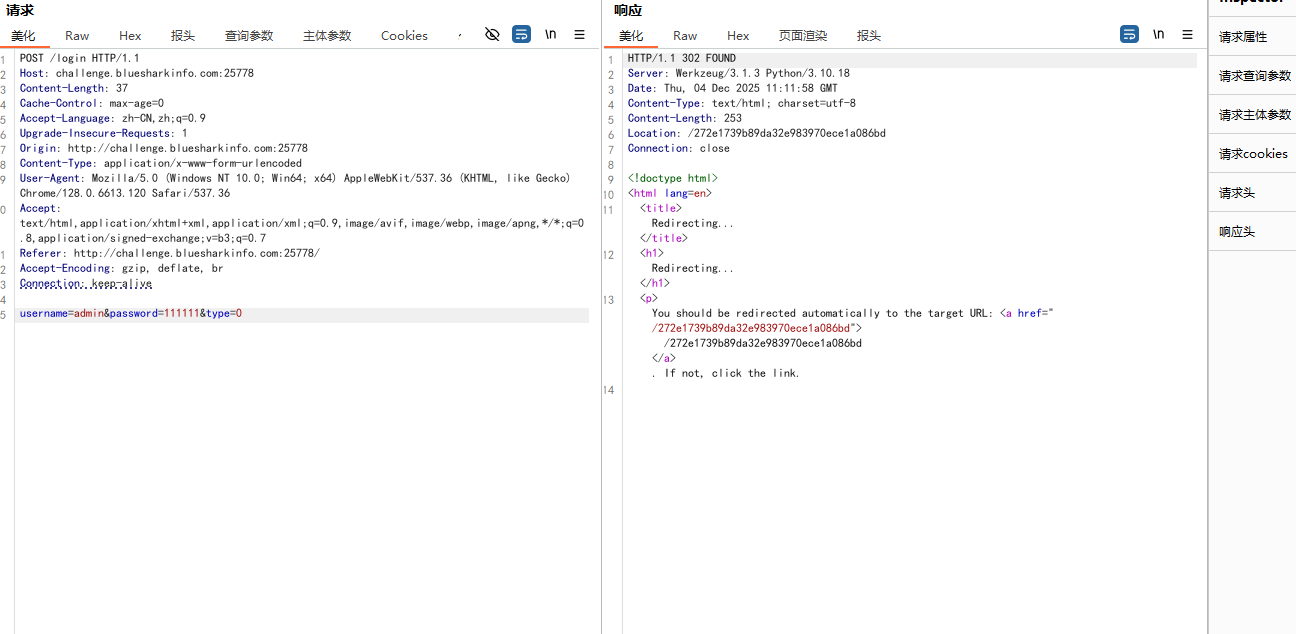Toggle word wrap icon in request panel
This screenshot has height=634, width=1296.
click(521, 34)
